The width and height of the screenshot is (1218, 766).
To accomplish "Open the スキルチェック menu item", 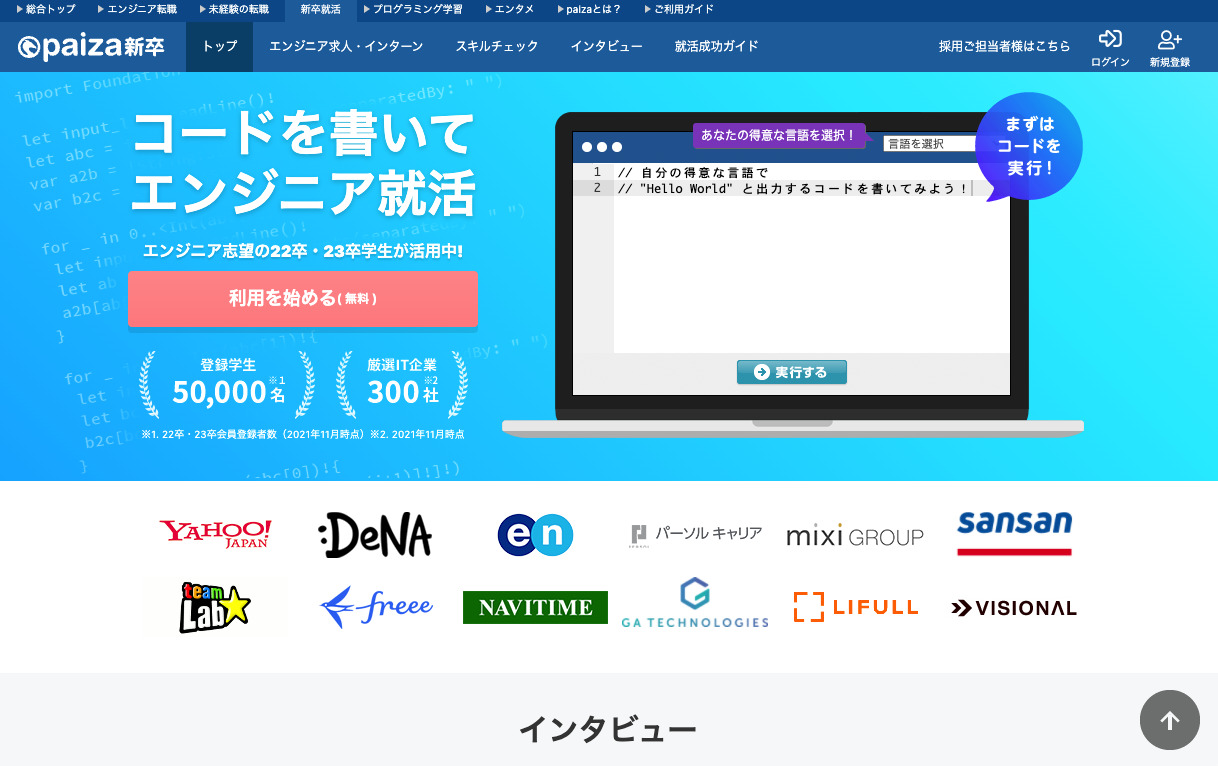I will tap(497, 46).
